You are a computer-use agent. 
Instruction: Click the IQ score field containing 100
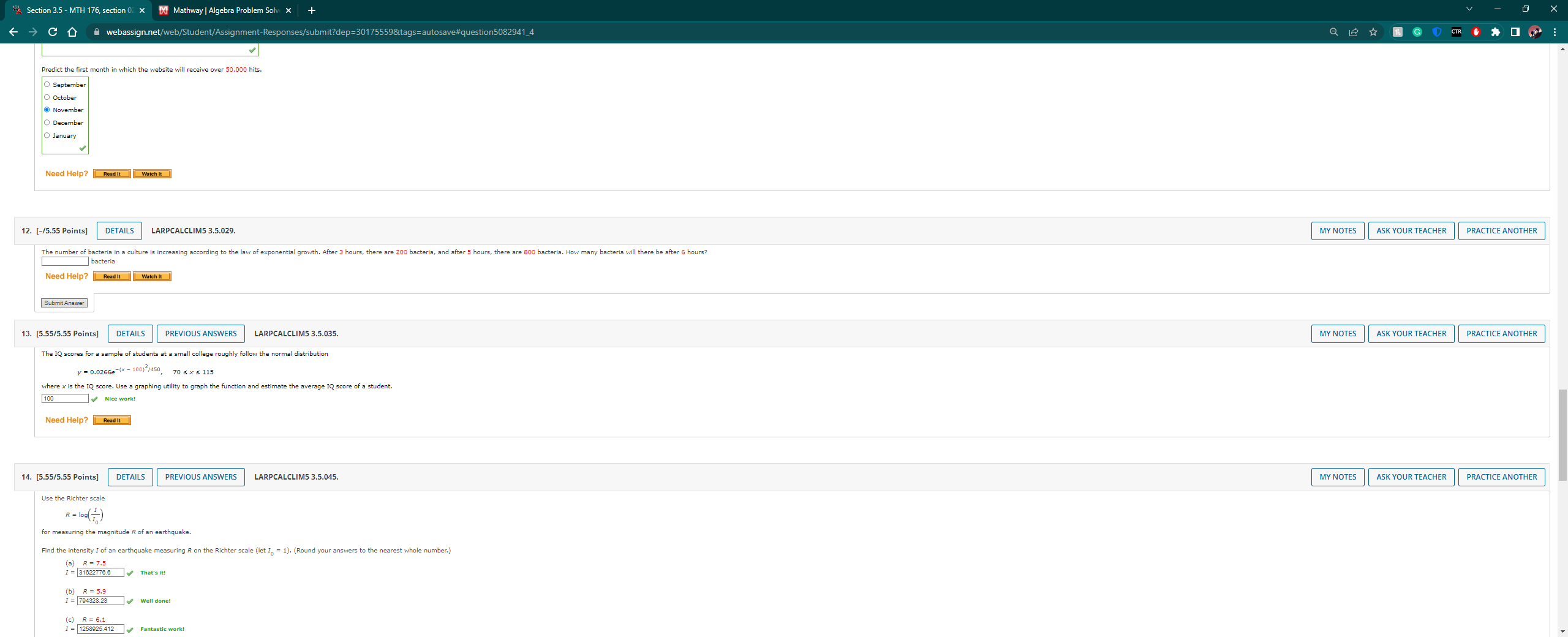coord(65,399)
